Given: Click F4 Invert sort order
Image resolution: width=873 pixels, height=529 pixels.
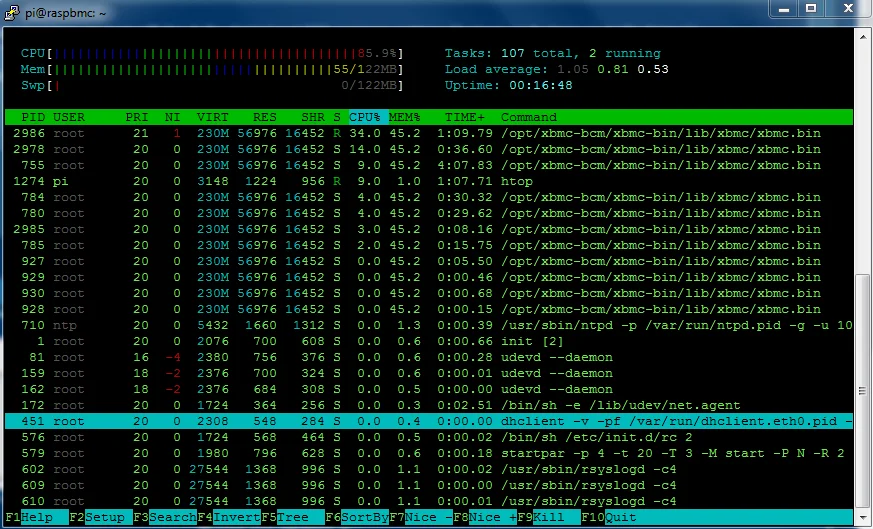Looking at the screenshot, I should click(x=229, y=517).
